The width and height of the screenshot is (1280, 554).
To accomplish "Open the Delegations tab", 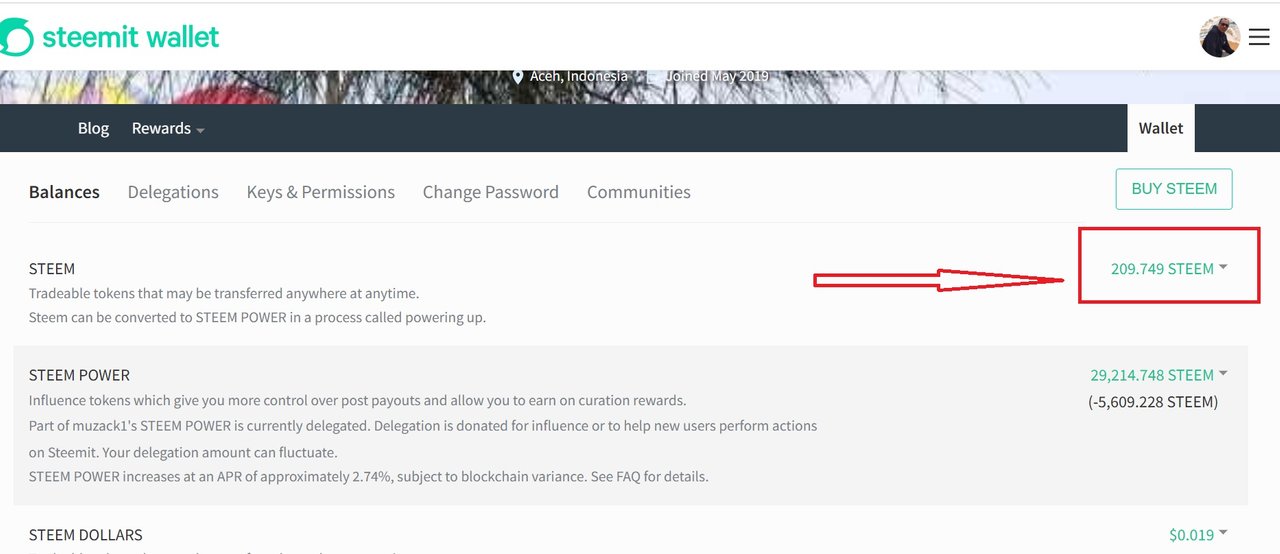I will 173,192.
